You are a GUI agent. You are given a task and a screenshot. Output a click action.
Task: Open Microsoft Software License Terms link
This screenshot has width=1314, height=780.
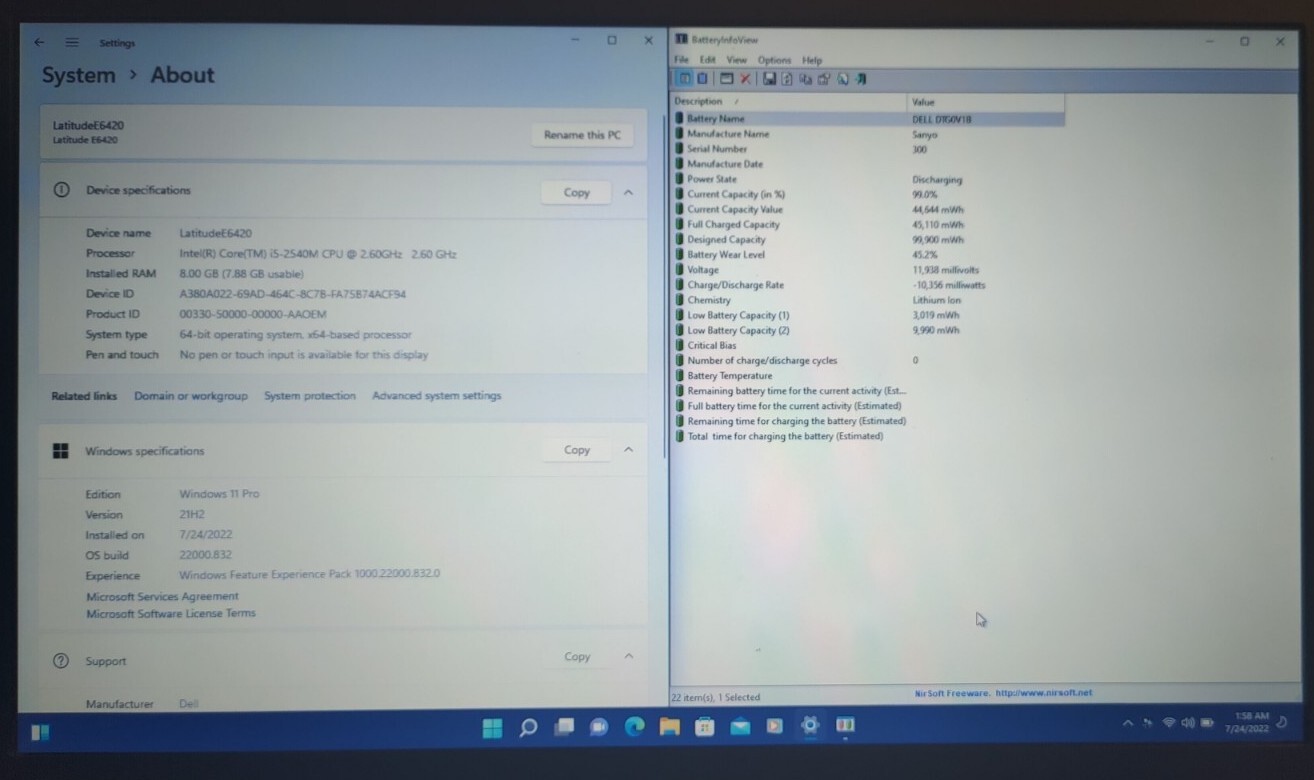pyautogui.click(x=171, y=613)
